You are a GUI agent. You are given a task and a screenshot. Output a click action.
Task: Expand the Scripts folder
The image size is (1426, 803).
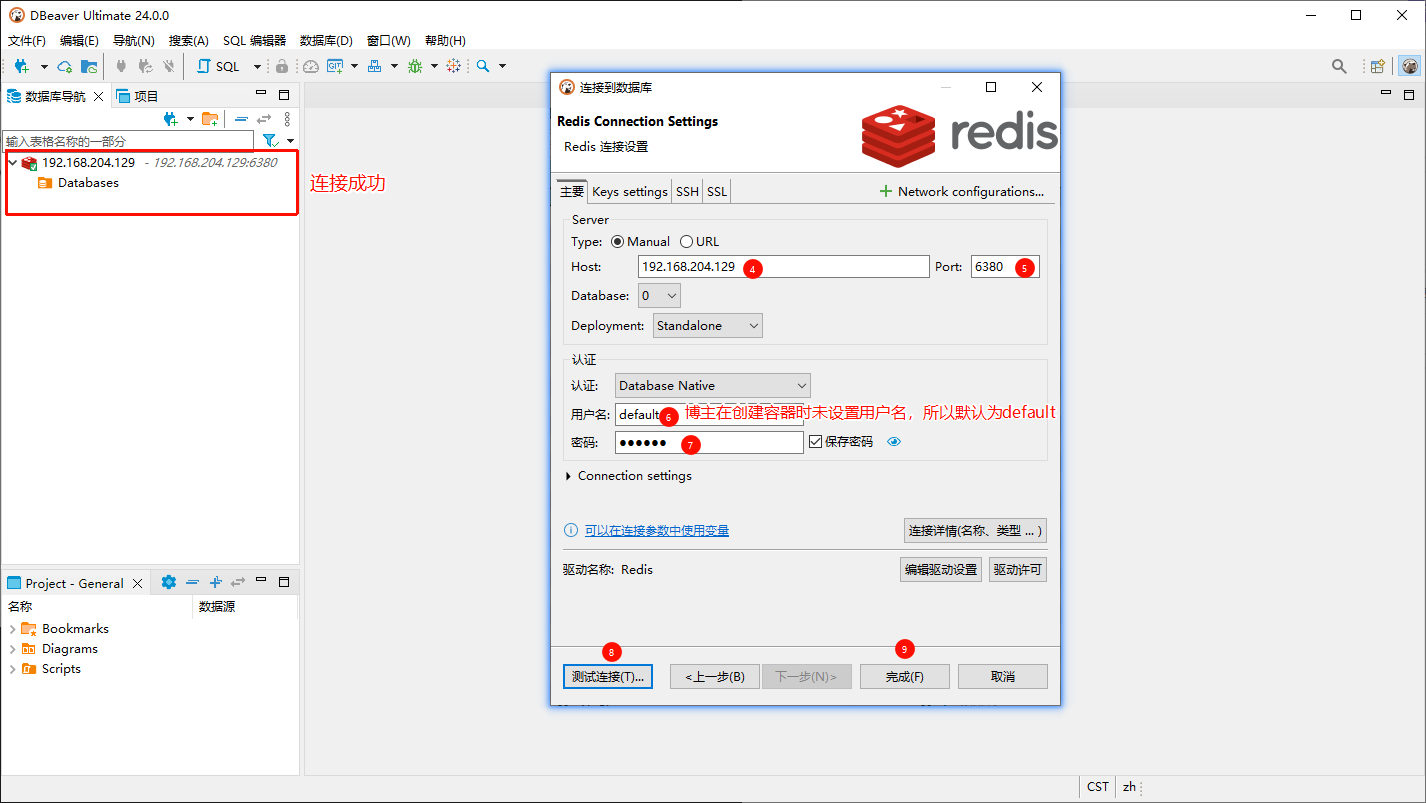12,669
